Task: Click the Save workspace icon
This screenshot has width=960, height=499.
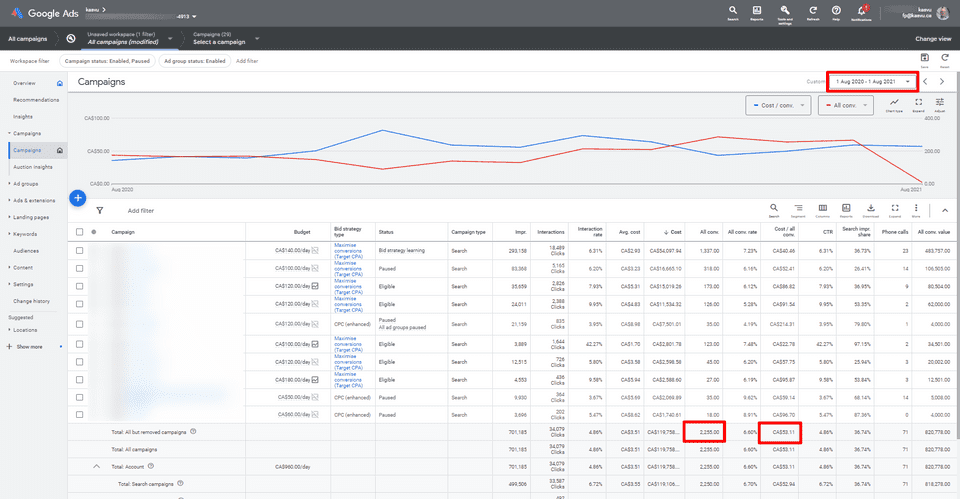Action: 924,59
